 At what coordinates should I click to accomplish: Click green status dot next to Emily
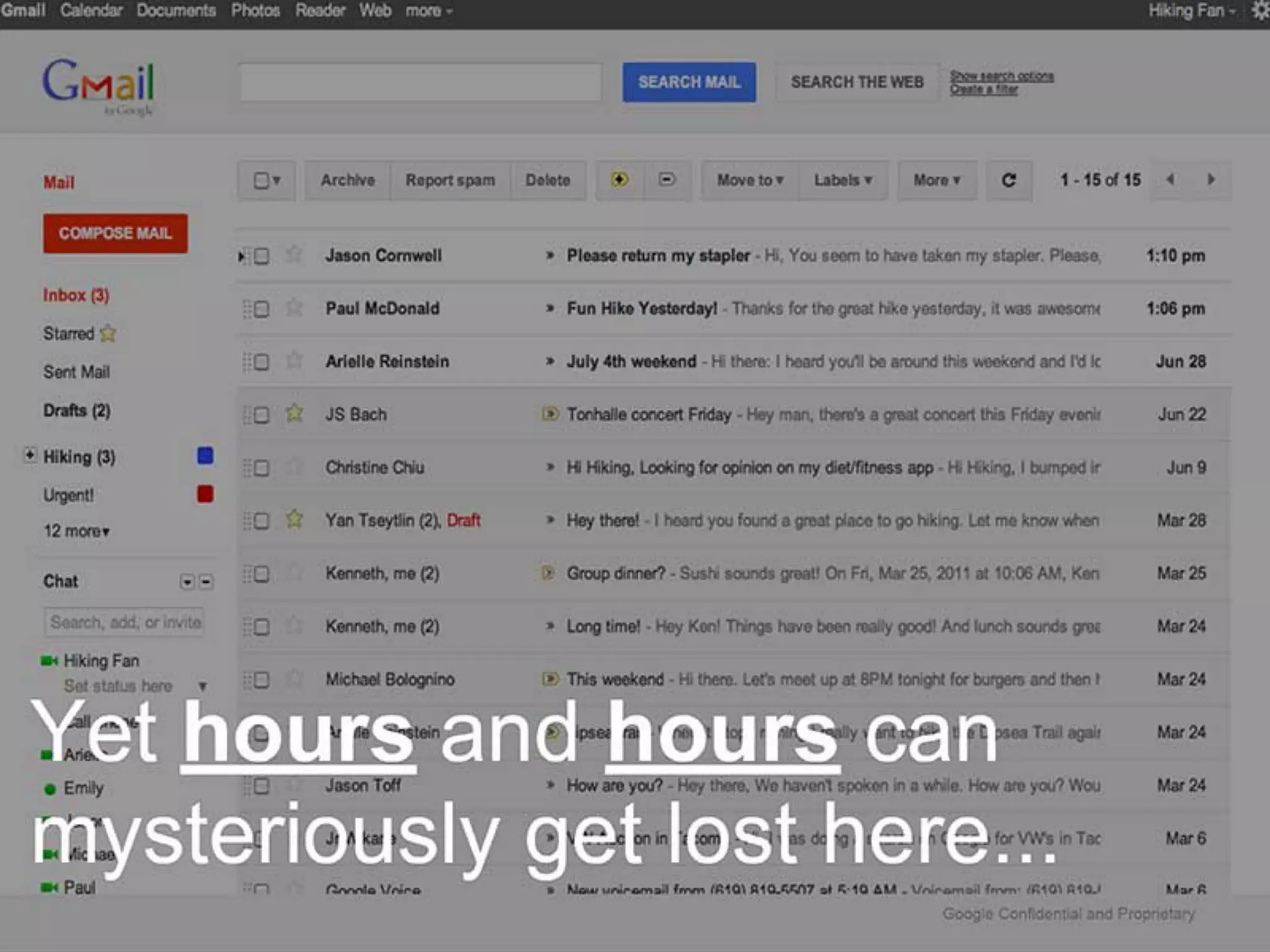[50, 789]
